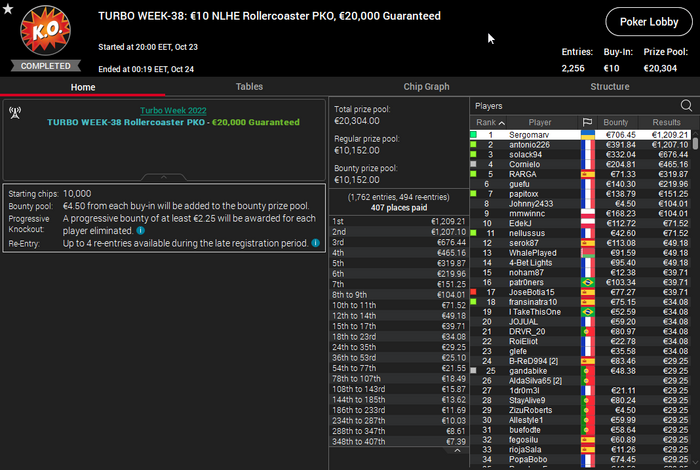Sort by the Bounty column header

point(616,122)
